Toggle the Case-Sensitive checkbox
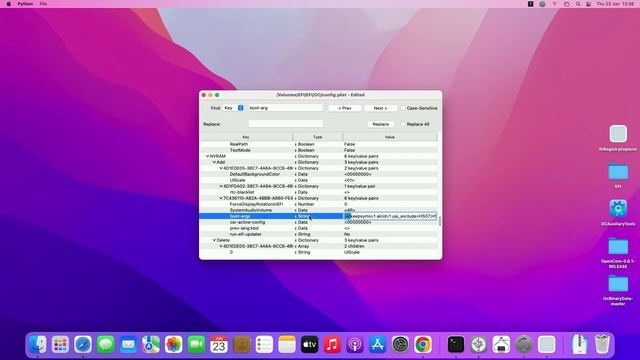The image size is (640, 360). click(x=403, y=108)
